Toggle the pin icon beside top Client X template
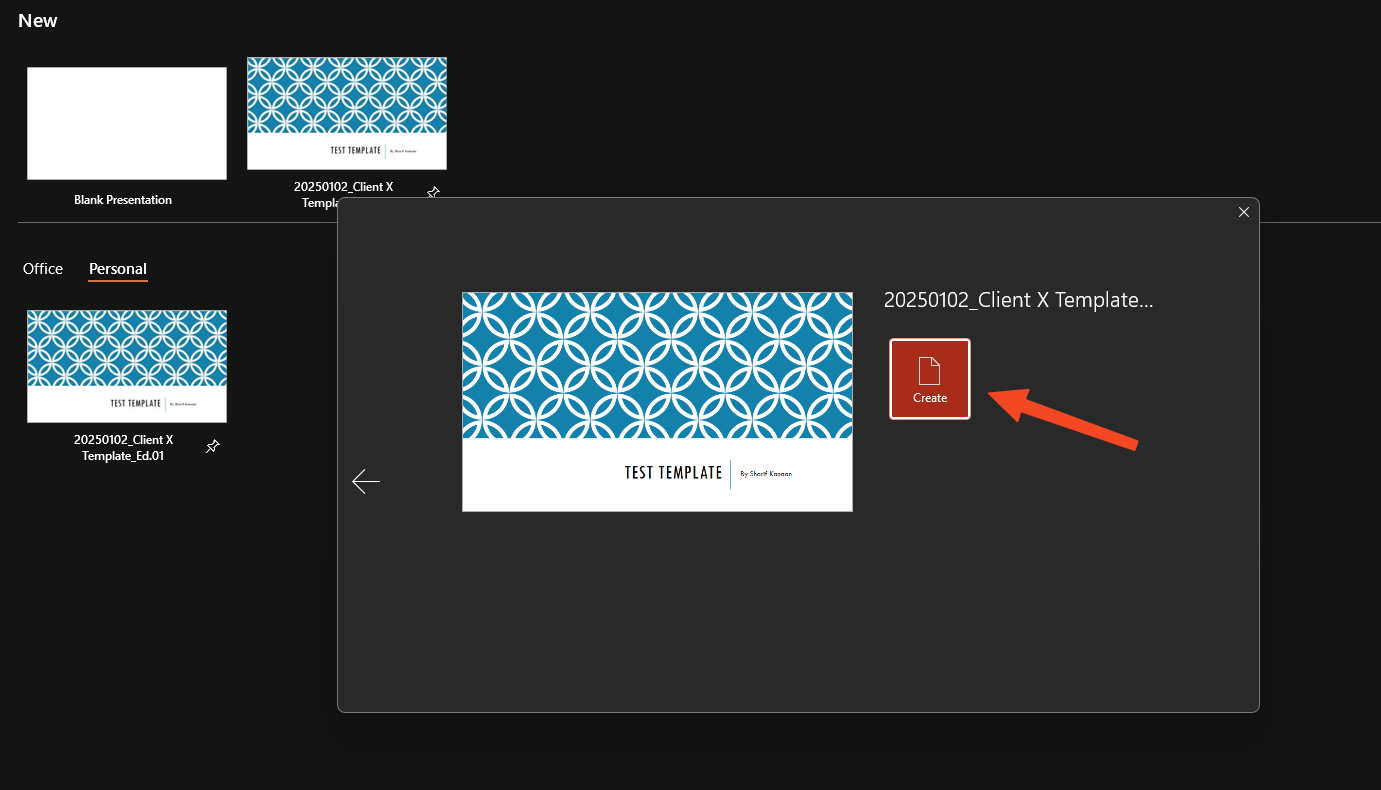1381x790 pixels. click(x=433, y=191)
